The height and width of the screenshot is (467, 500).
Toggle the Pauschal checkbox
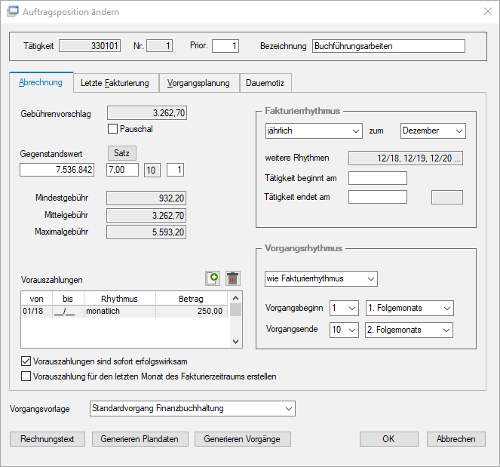113,129
